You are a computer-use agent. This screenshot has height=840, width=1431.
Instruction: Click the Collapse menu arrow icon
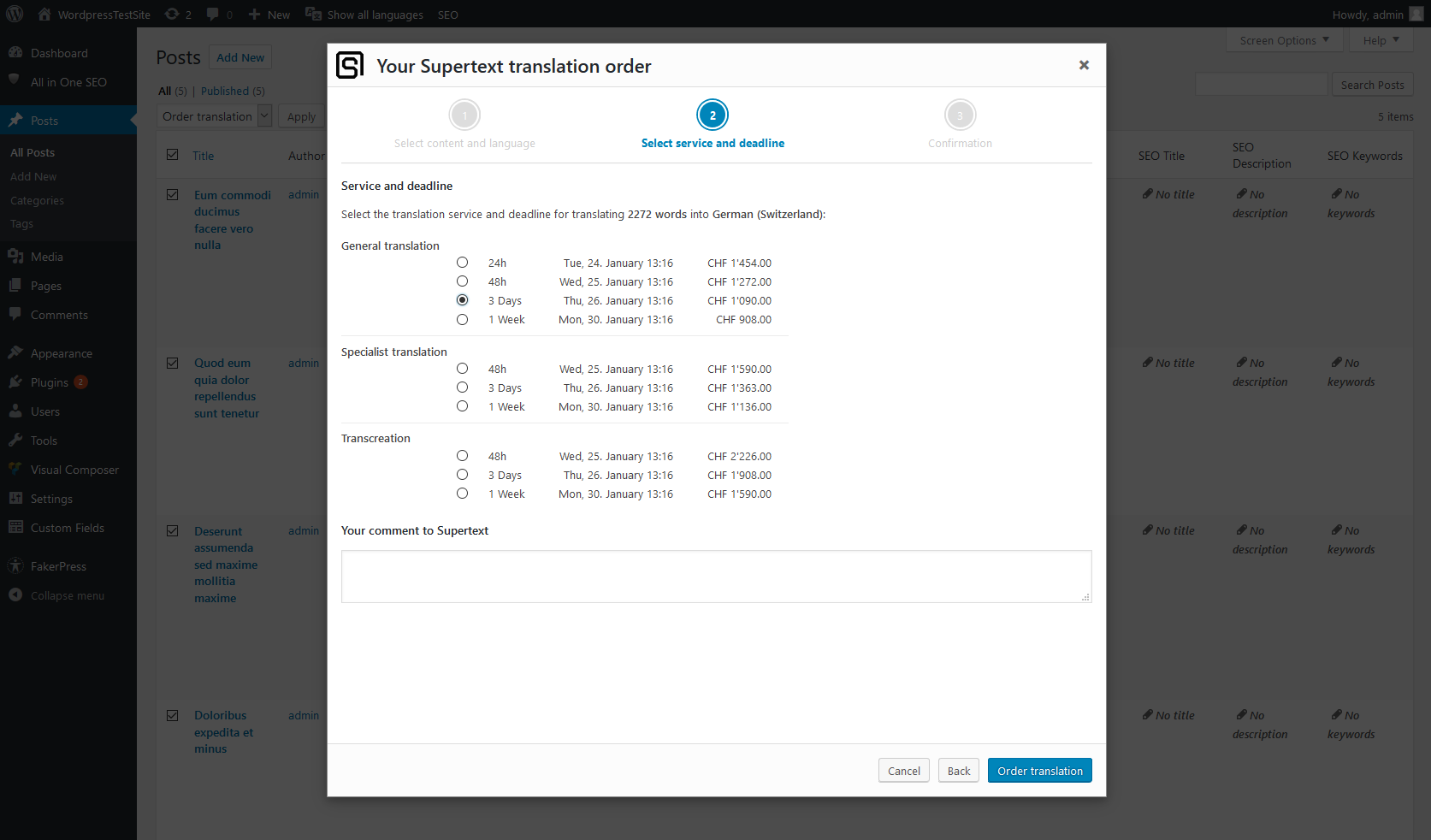click(15, 595)
